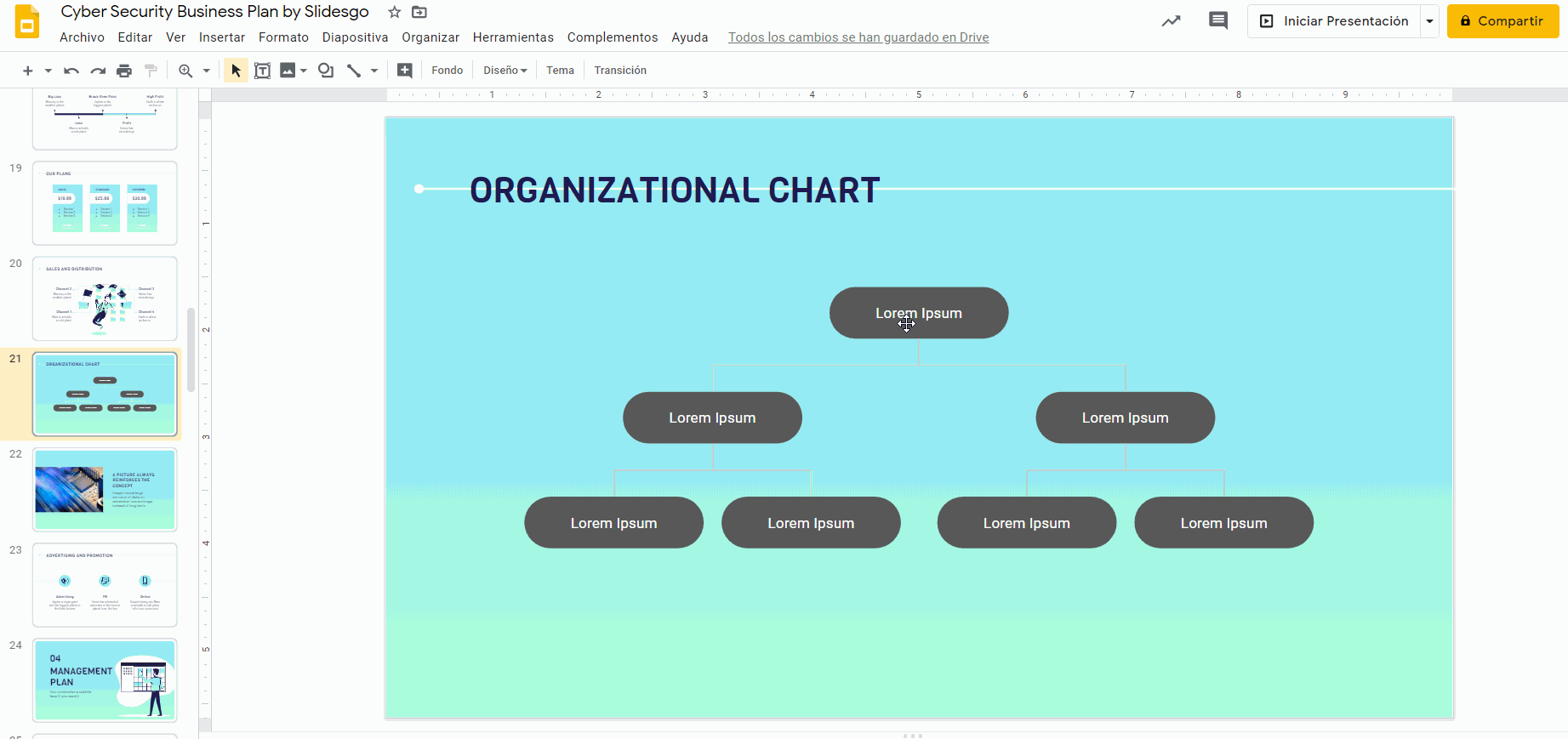Screen dimensions: 1568x739
Task: Open the shape tool
Action: point(326,71)
